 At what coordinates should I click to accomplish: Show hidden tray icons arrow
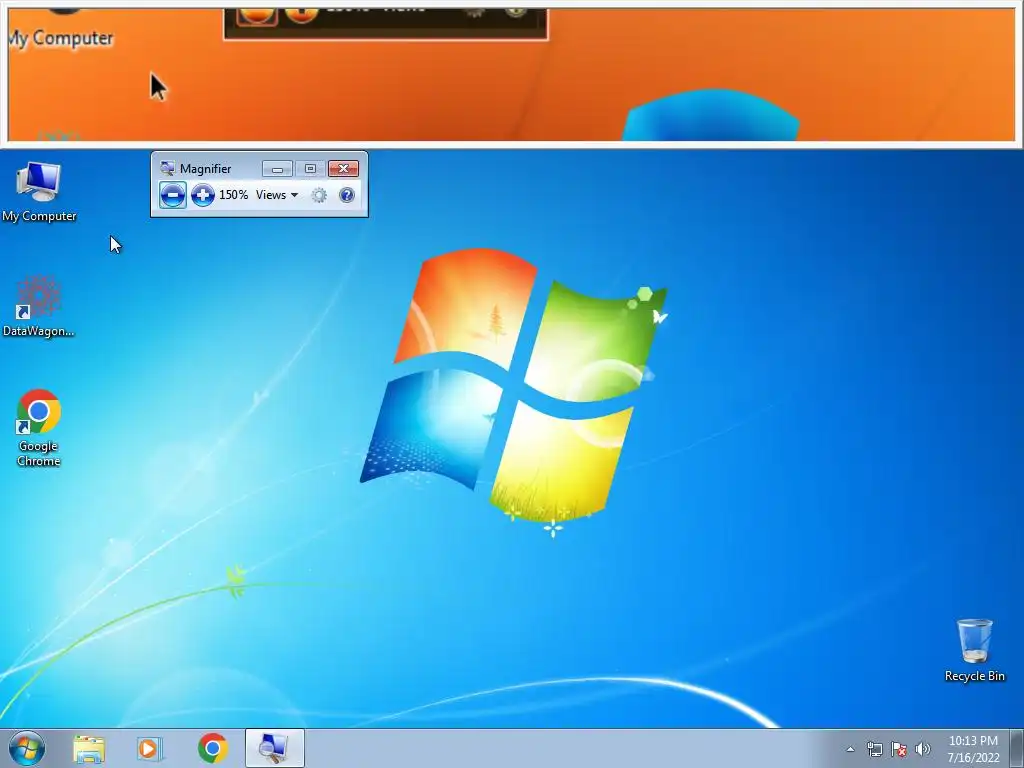point(850,749)
